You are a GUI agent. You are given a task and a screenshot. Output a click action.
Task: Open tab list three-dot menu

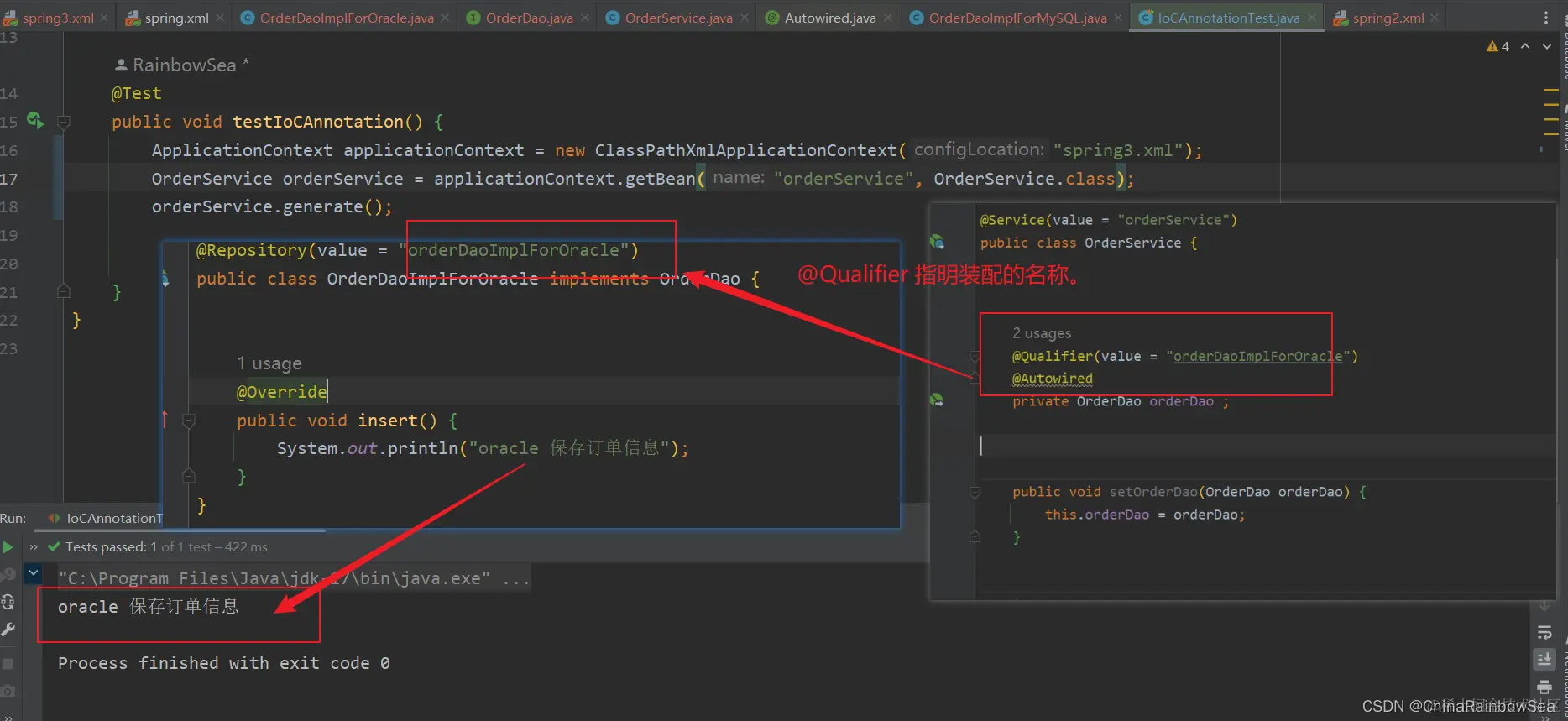[x=1546, y=18]
